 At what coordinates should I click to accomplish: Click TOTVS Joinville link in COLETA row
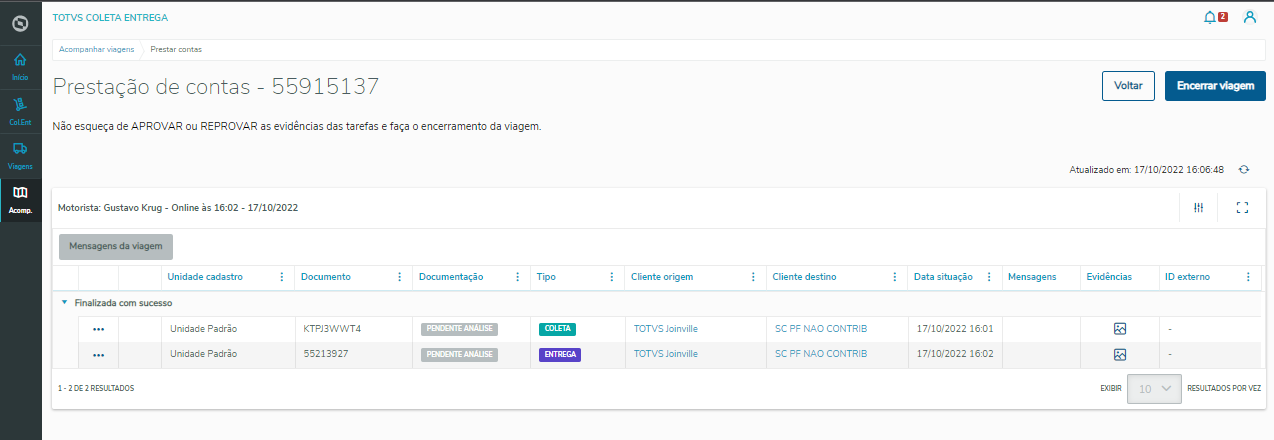[666, 328]
